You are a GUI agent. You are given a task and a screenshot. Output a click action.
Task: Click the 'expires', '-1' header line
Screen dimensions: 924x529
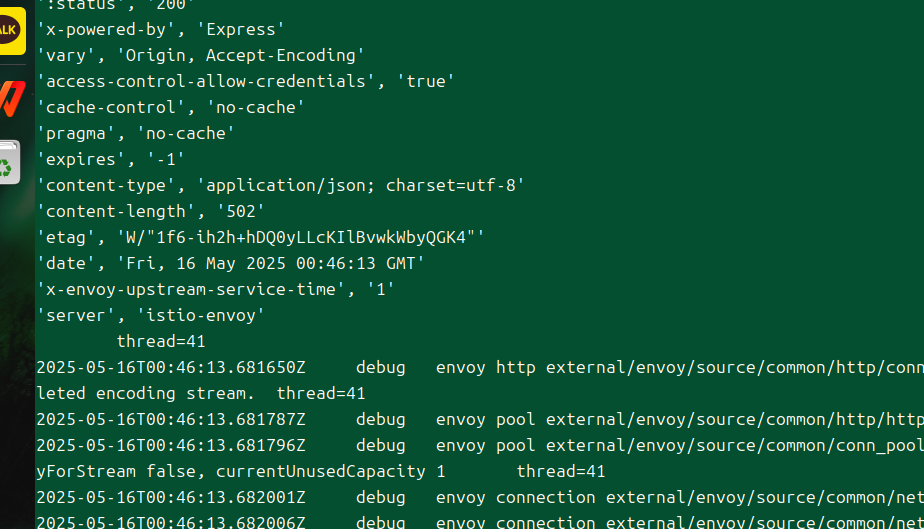point(111,159)
